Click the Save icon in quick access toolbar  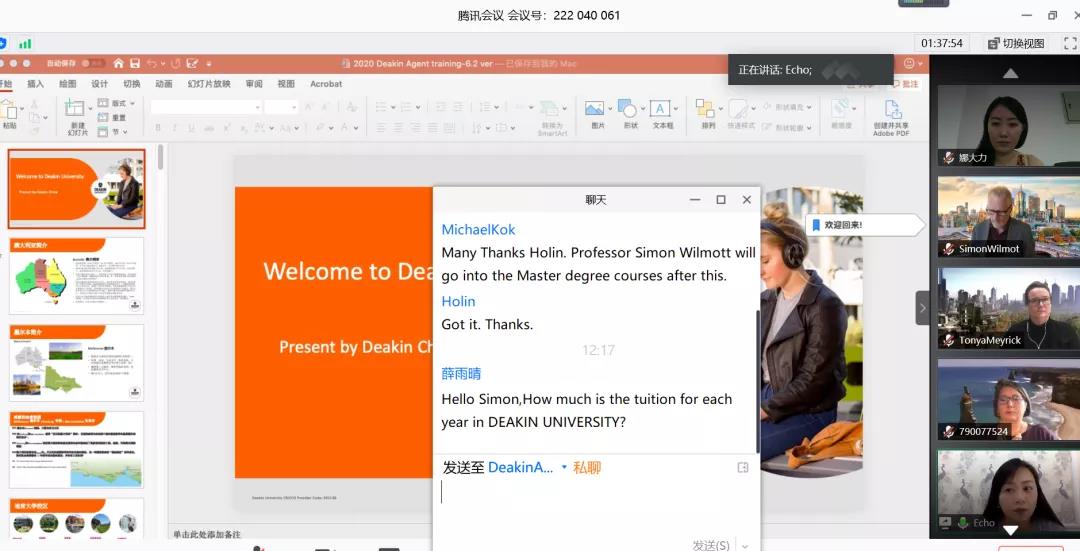pyautogui.click(x=135, y=64)
